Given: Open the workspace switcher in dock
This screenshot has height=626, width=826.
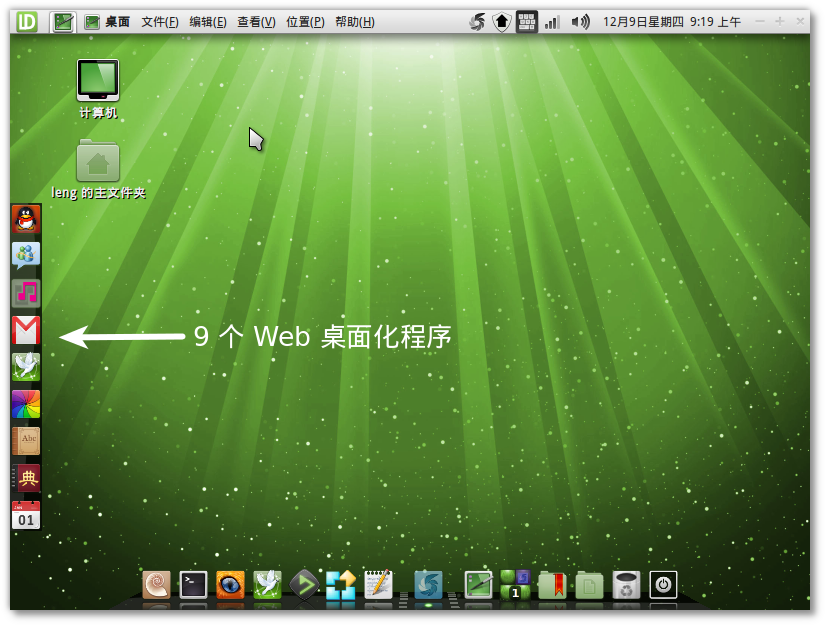Looking at the screenshot, I should point(515,585).
